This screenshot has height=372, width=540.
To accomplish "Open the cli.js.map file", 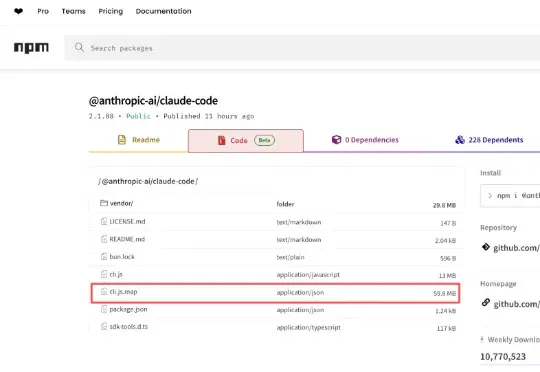I will tap(123, 292).
